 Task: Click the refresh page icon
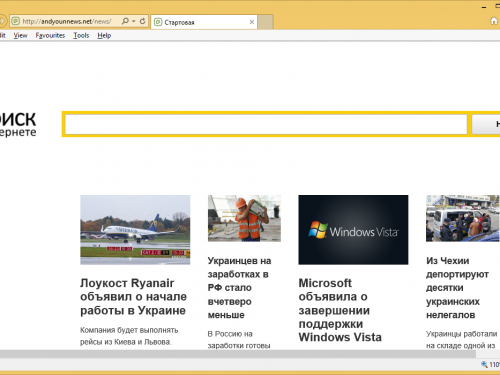pyautogui.click(x=142, y=21)
